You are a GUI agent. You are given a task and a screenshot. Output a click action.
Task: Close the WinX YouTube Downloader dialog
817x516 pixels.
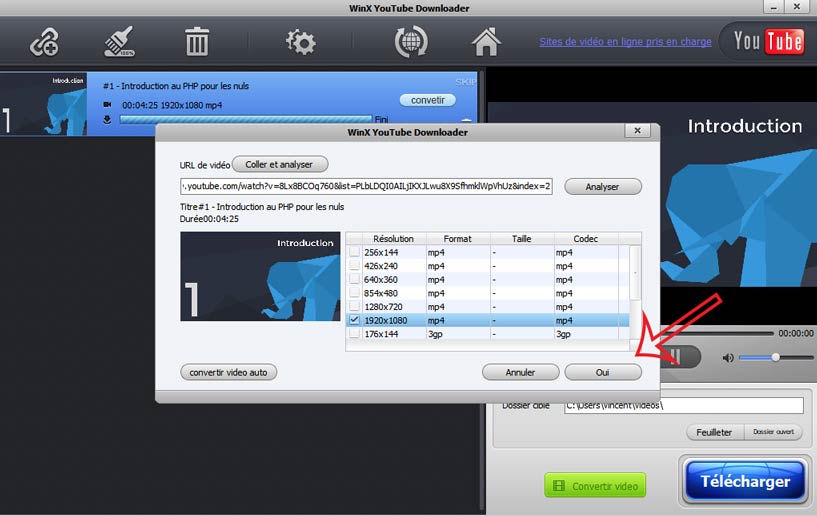[x=637, y=131]
